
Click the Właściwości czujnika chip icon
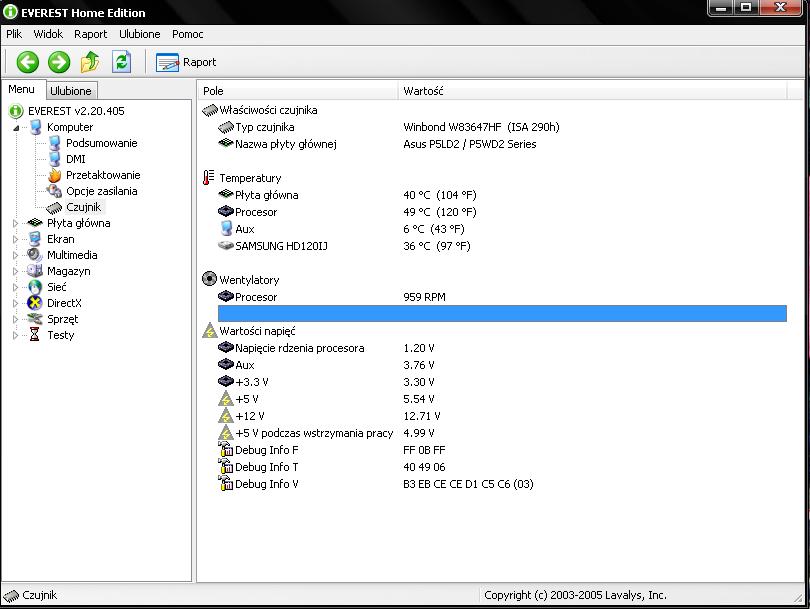click(209, 110)
